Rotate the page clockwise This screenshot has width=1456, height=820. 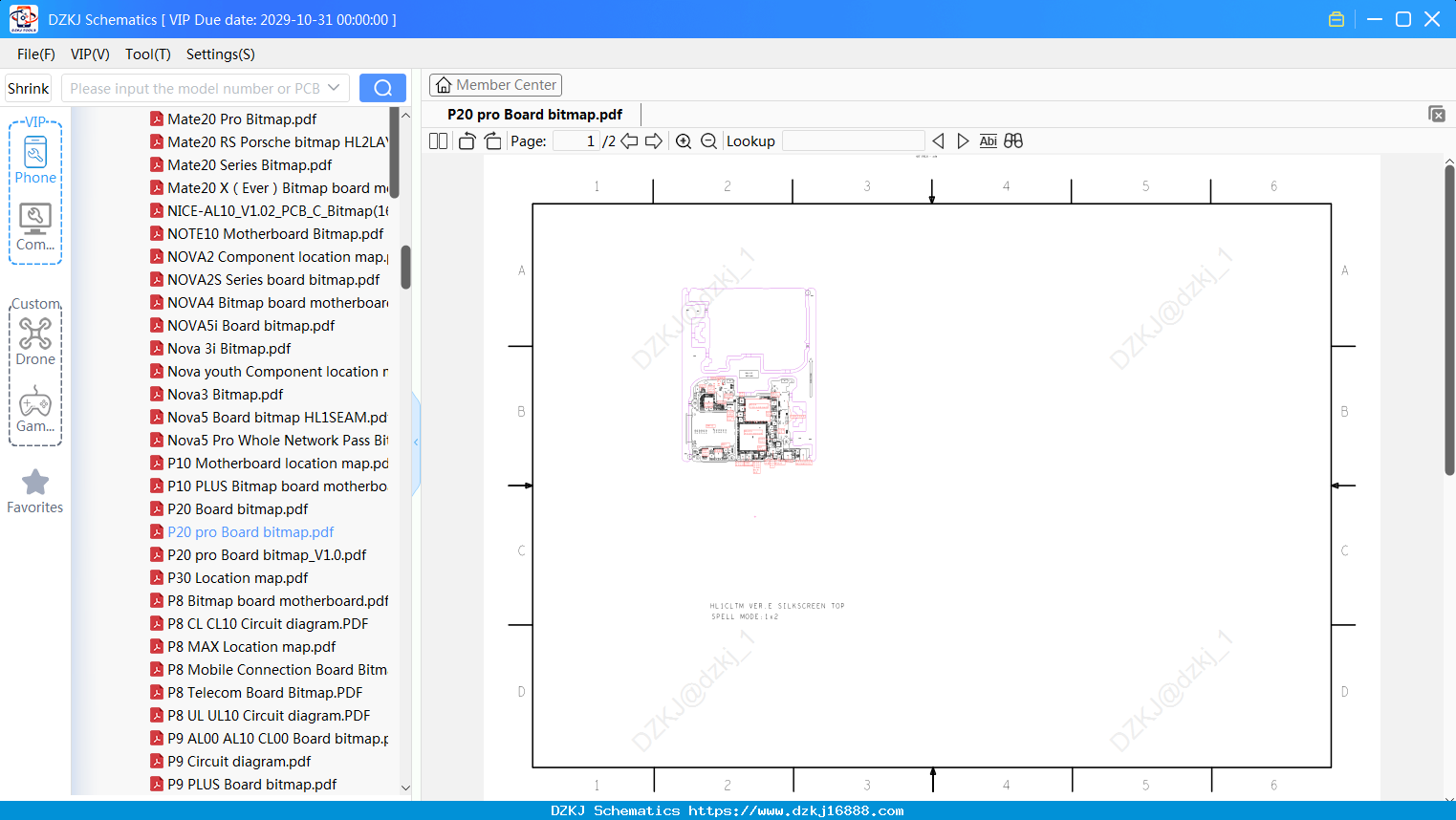493,141
